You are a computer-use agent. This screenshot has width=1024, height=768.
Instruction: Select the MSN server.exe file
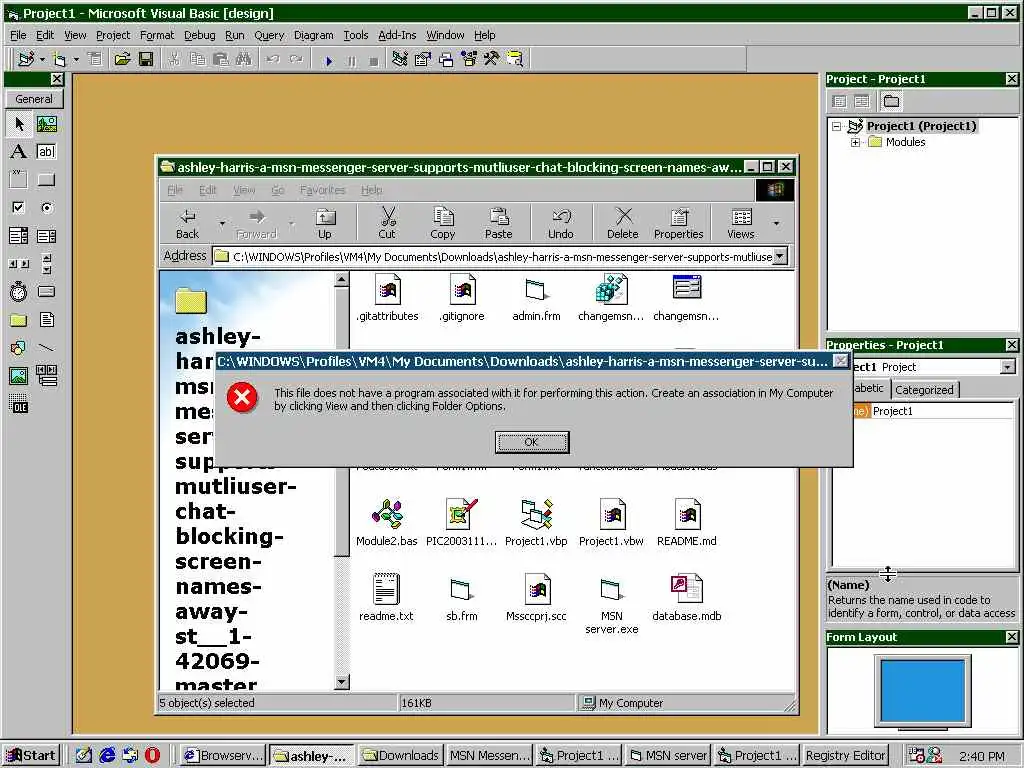coord(611,604)
